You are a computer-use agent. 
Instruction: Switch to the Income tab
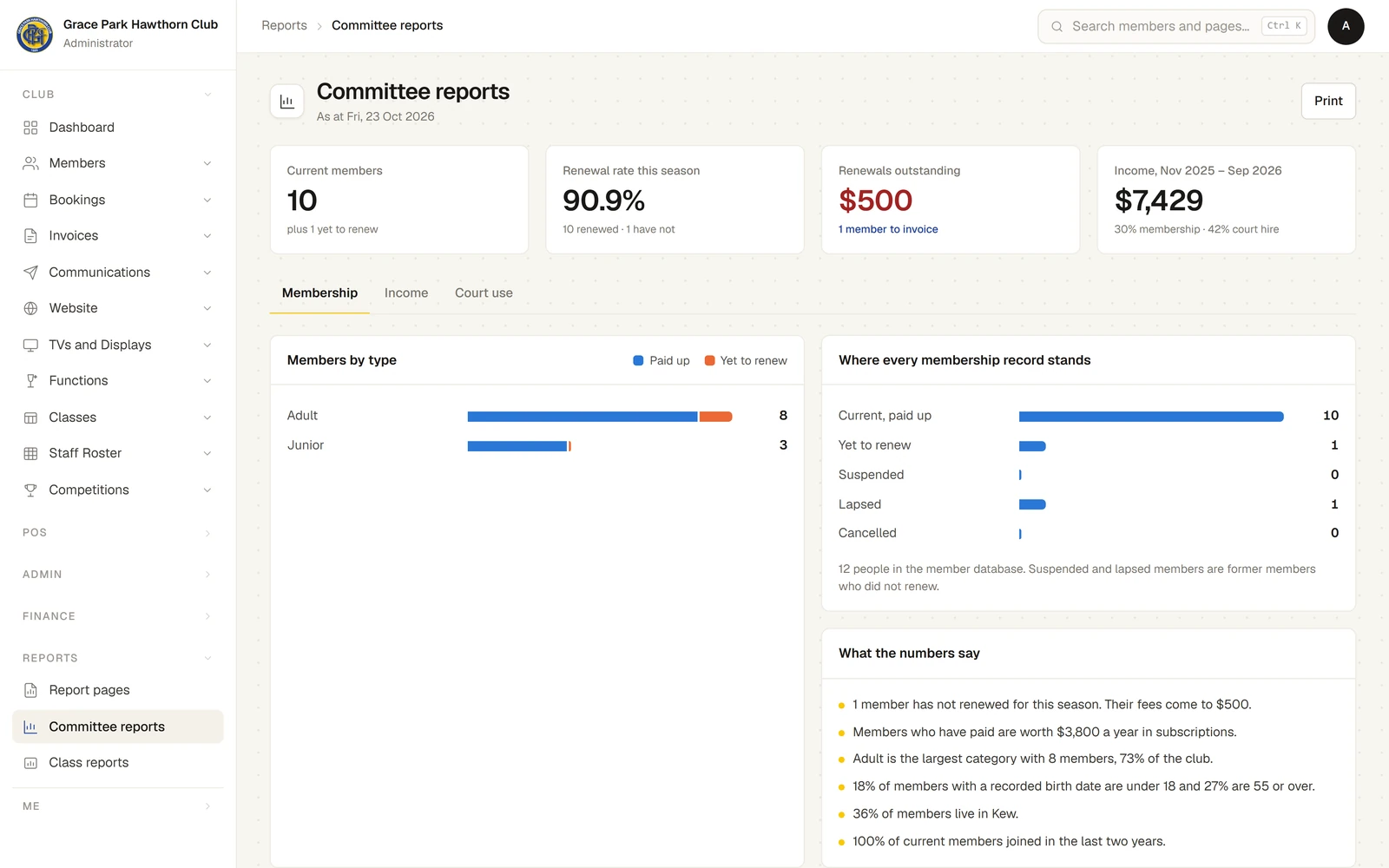pos(406,293)
